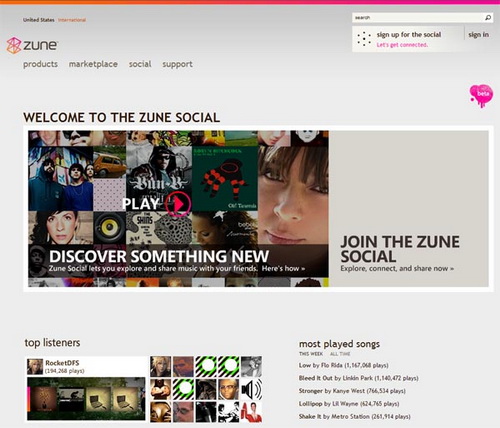Screen dimensions: 500x428
Task: Open the support menu
Action: tap(177, 64)
